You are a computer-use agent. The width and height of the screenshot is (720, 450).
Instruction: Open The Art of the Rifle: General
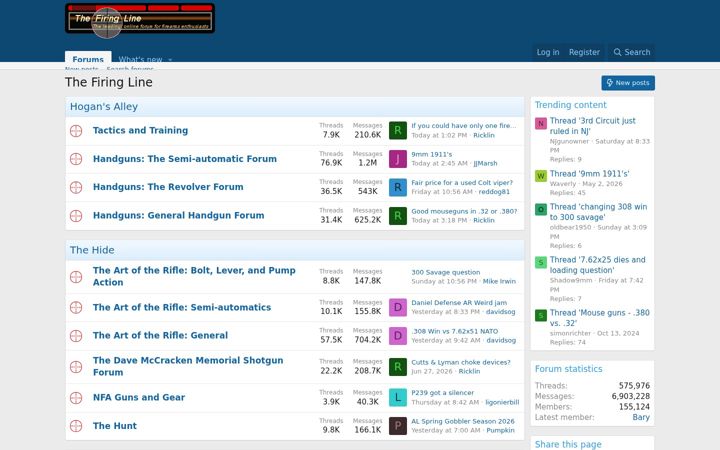coord(160,335)
